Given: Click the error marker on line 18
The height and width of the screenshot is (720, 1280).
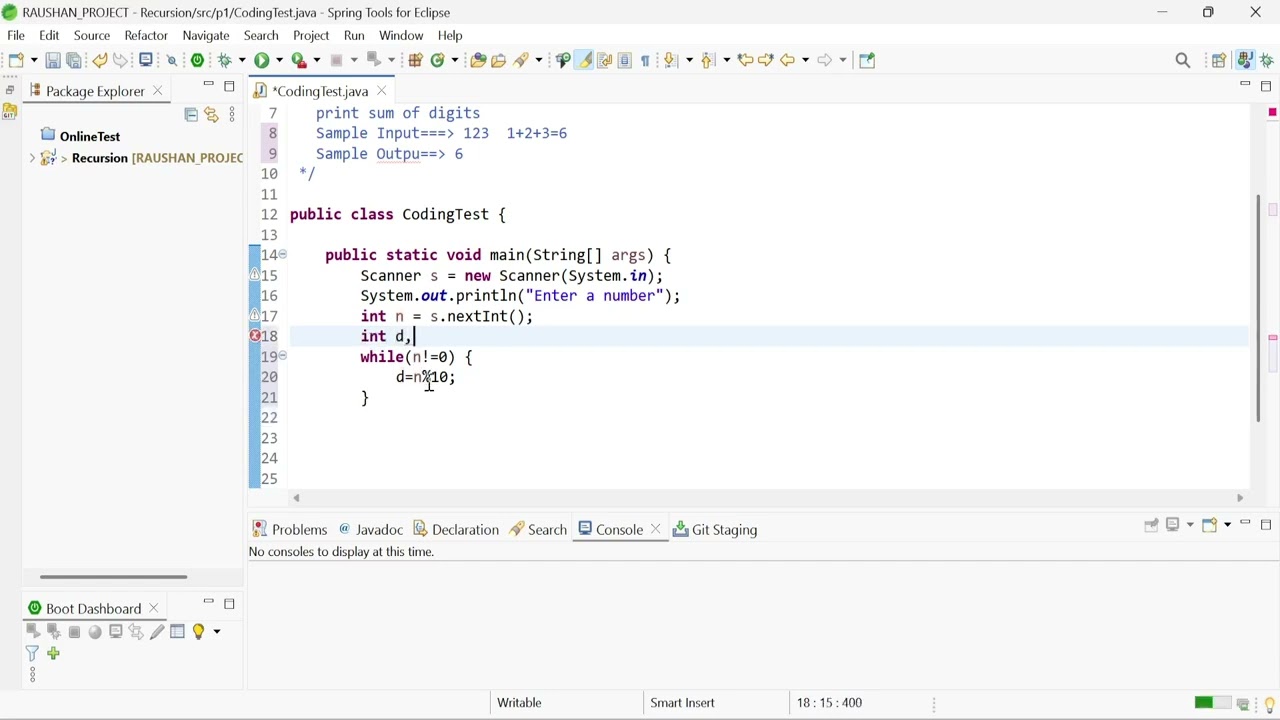Looking at the screenshot, I should [x=255, y=336].
